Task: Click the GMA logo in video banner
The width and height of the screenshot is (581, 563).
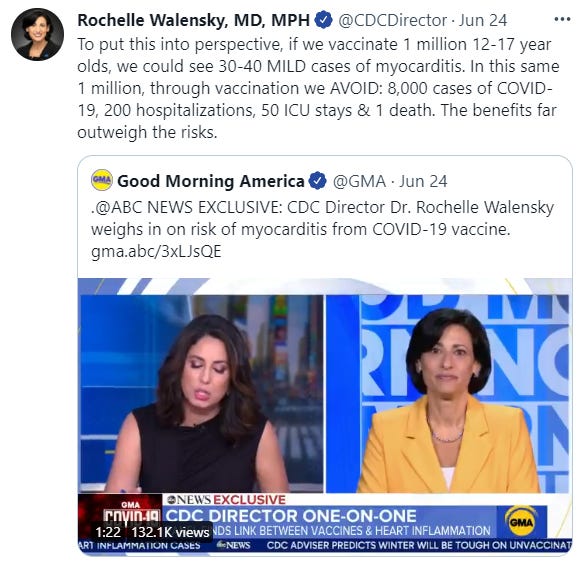Action: coord(521,522)
